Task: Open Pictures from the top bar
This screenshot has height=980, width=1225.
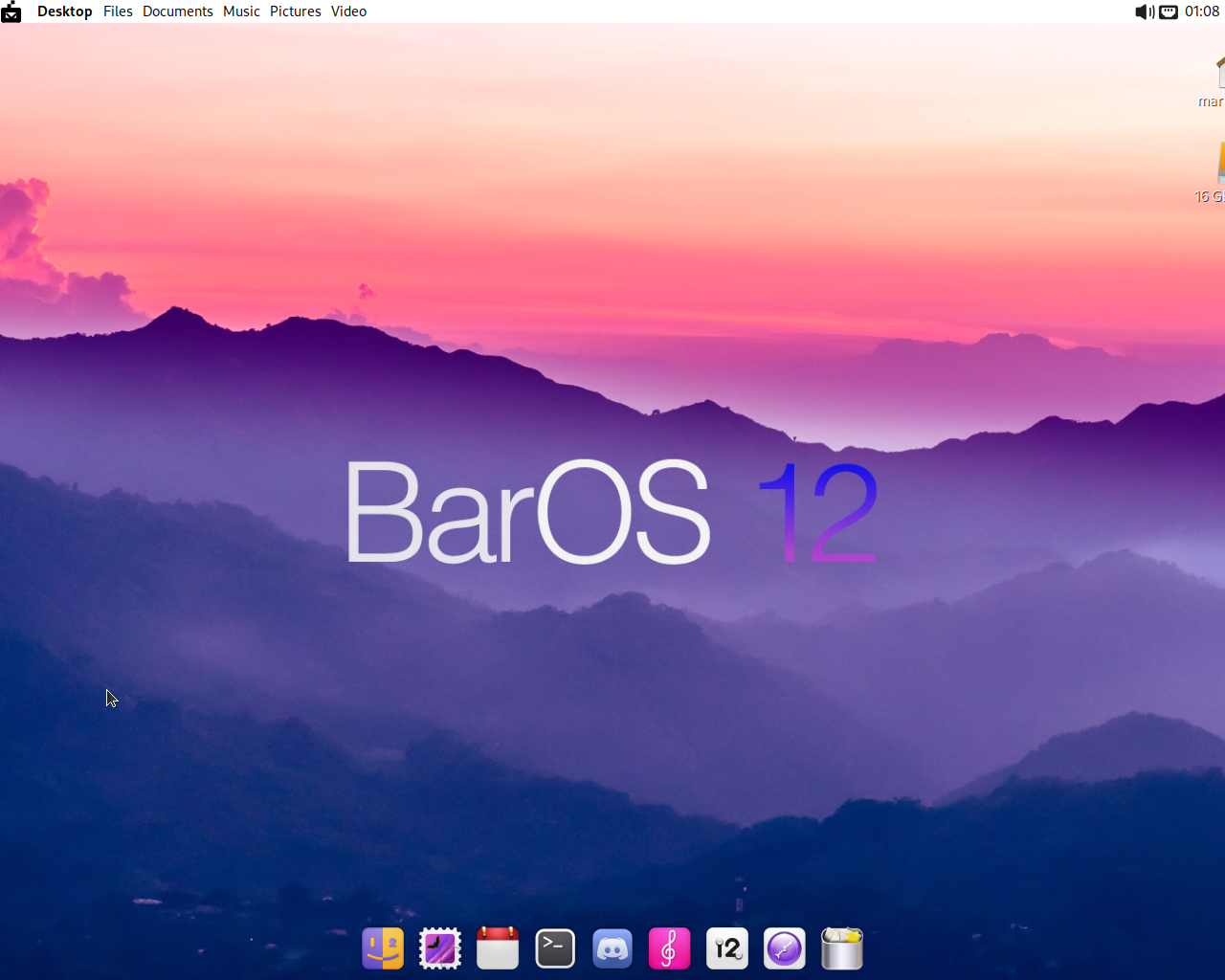Action: click(x=295, y=11)
